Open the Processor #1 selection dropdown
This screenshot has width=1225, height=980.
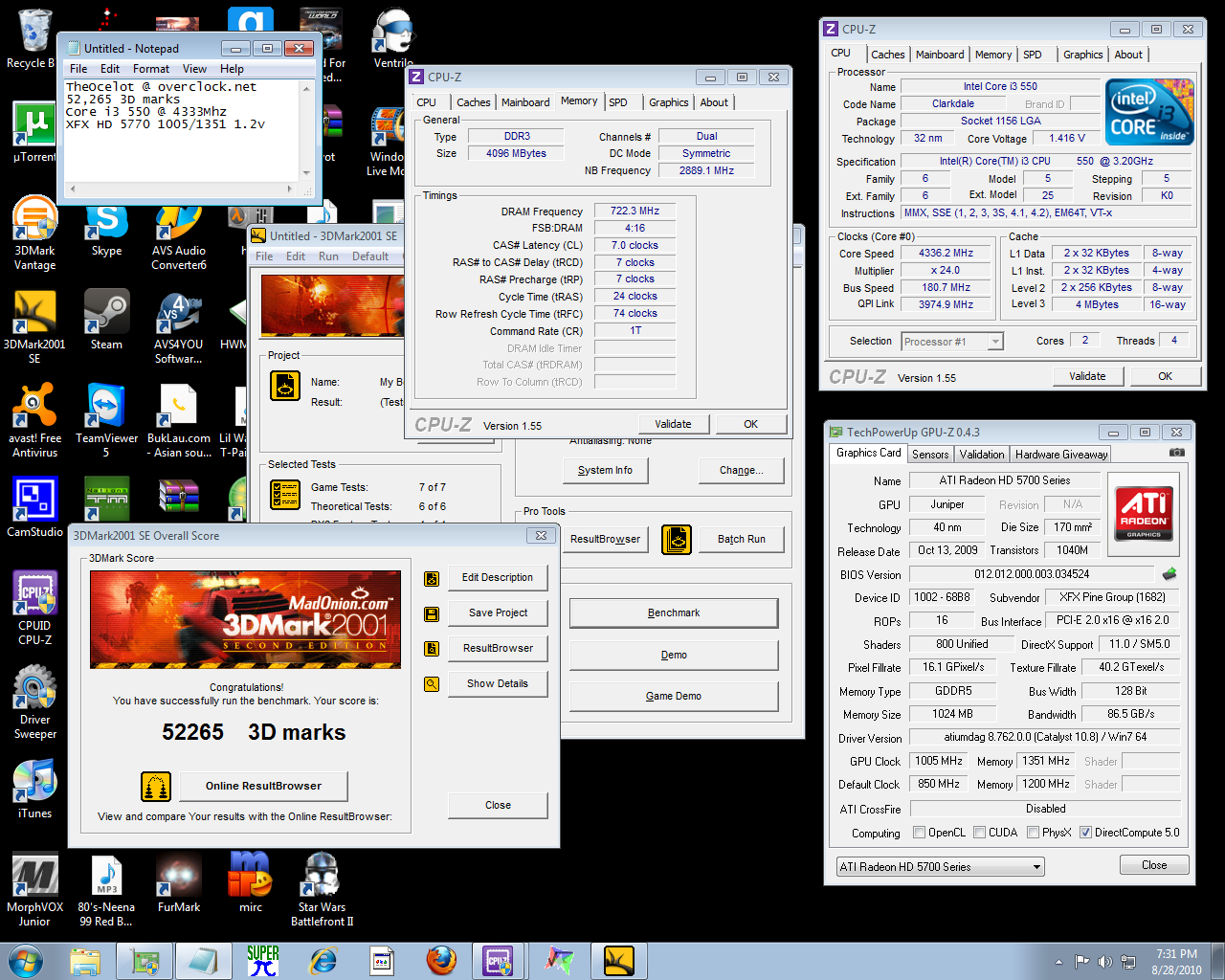pos(951,342)
